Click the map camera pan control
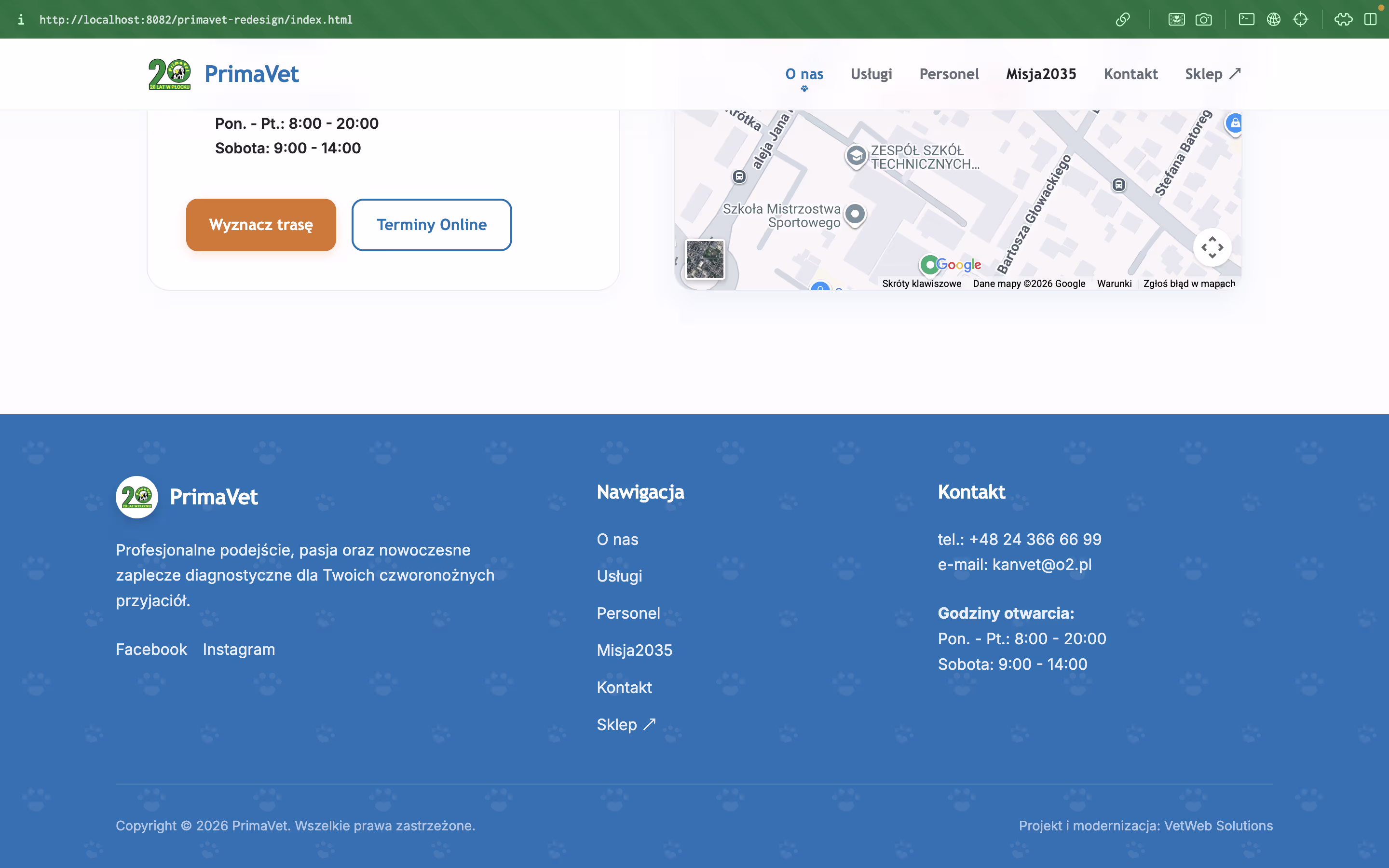This screenshot has height=868, width=1389. (1212, 247)
